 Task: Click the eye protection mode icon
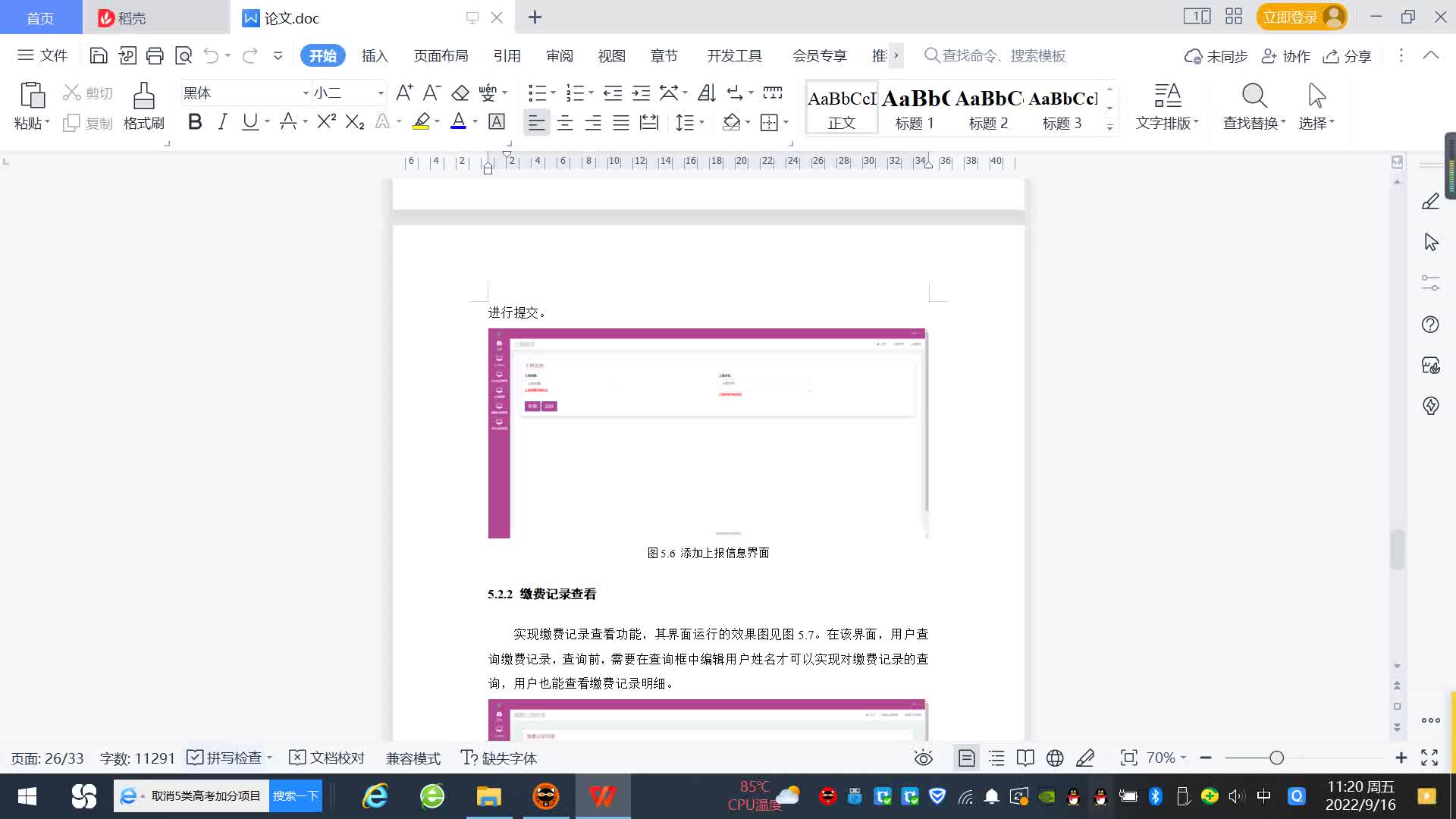coord(923,758)
